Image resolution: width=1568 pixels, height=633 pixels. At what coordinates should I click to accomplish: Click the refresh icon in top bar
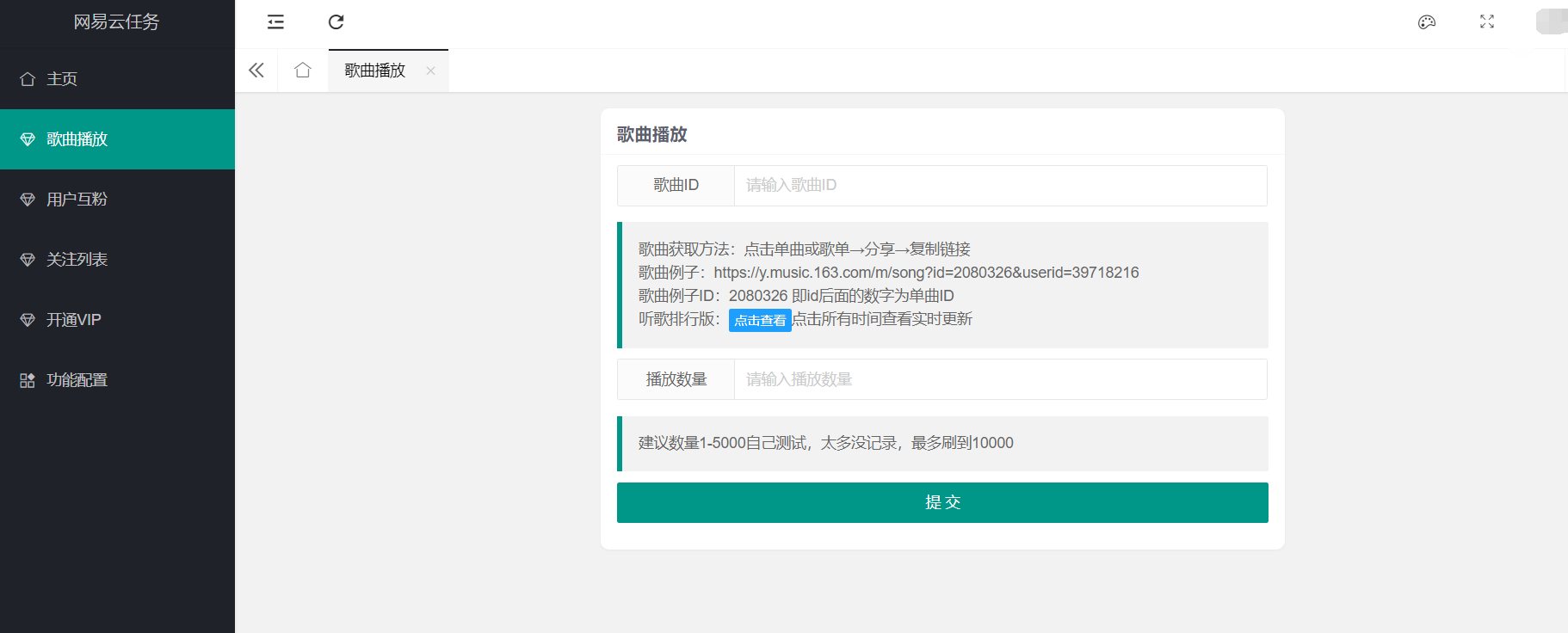coord(336,22)
